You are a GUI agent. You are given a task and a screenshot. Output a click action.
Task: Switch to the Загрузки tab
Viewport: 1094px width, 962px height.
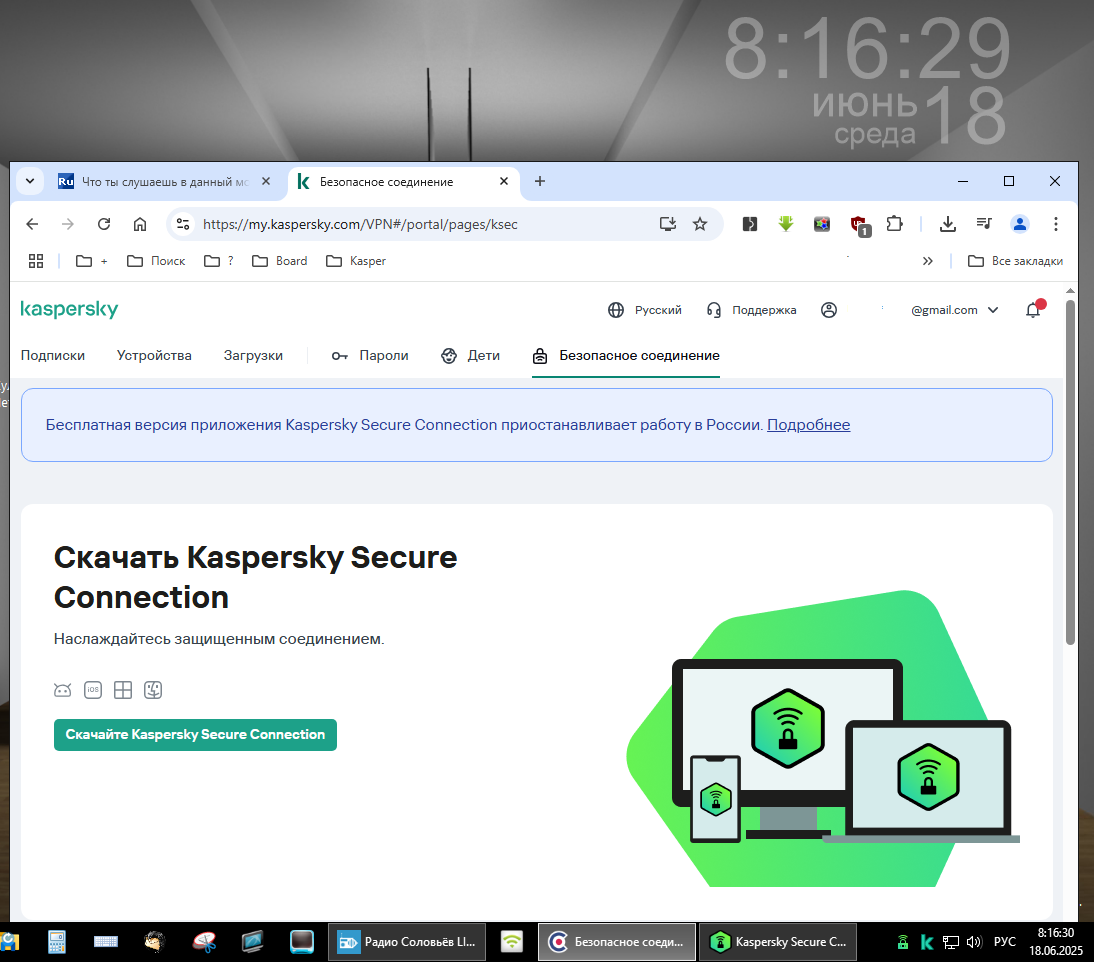click(253, 355)
